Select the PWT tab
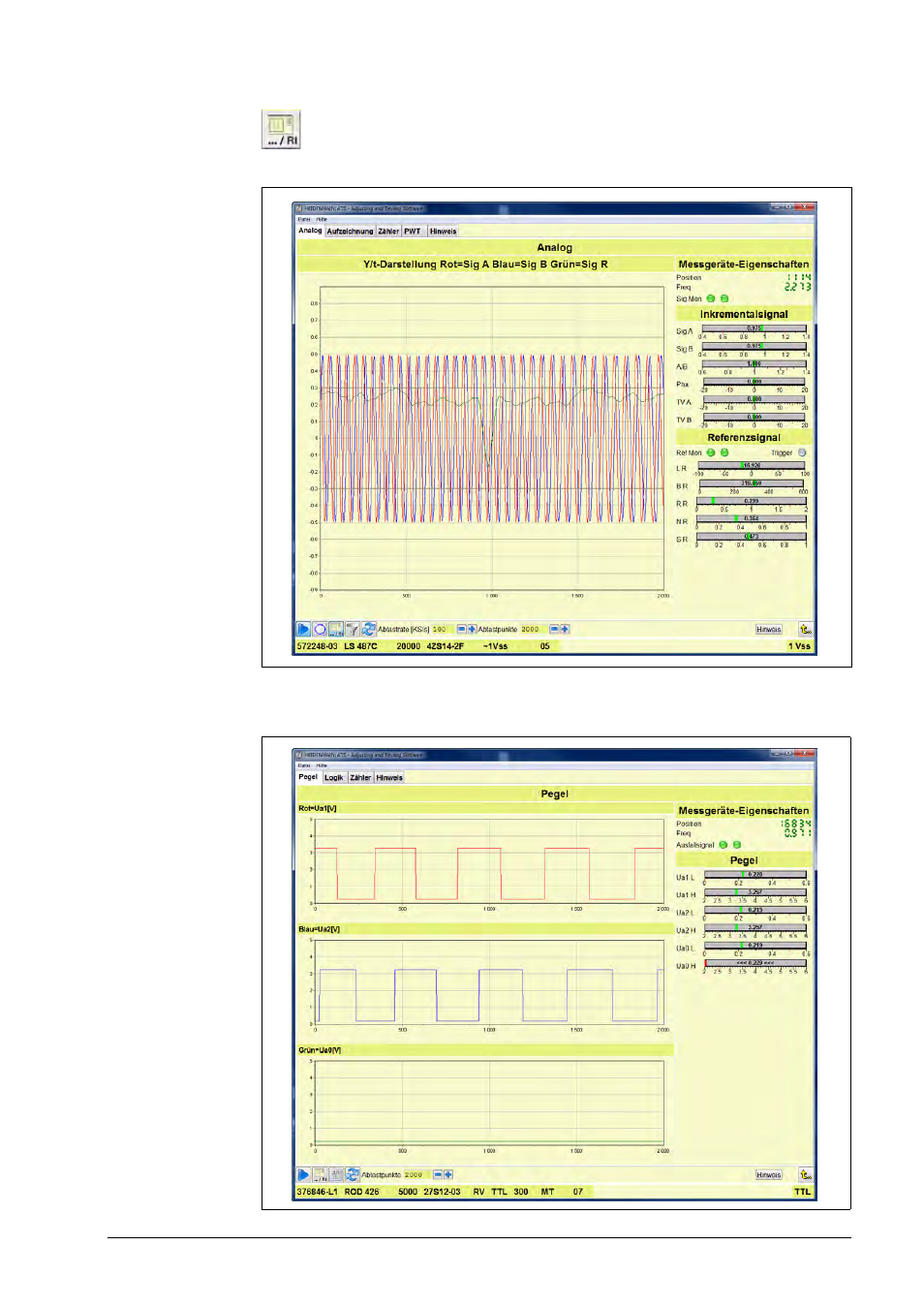The height and width of the screenshot is (1308, 924). pos(413,232)
